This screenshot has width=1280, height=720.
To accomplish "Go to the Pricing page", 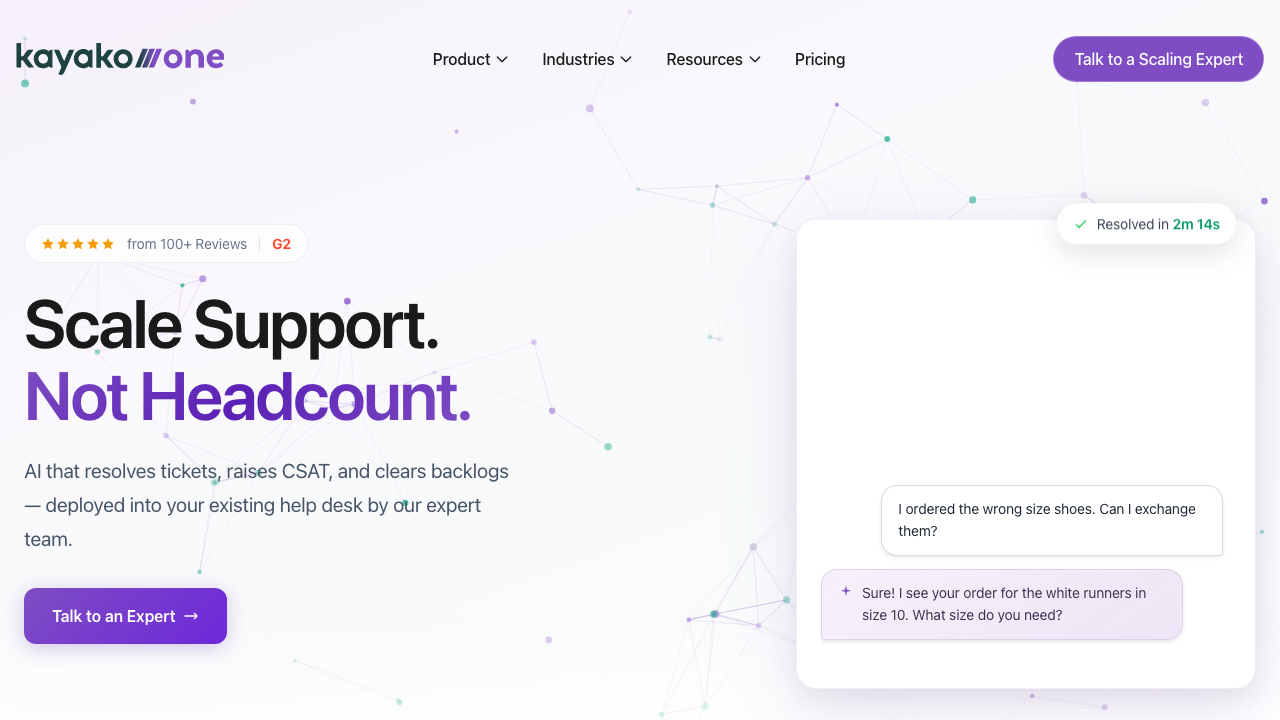I will click(820, 60).
